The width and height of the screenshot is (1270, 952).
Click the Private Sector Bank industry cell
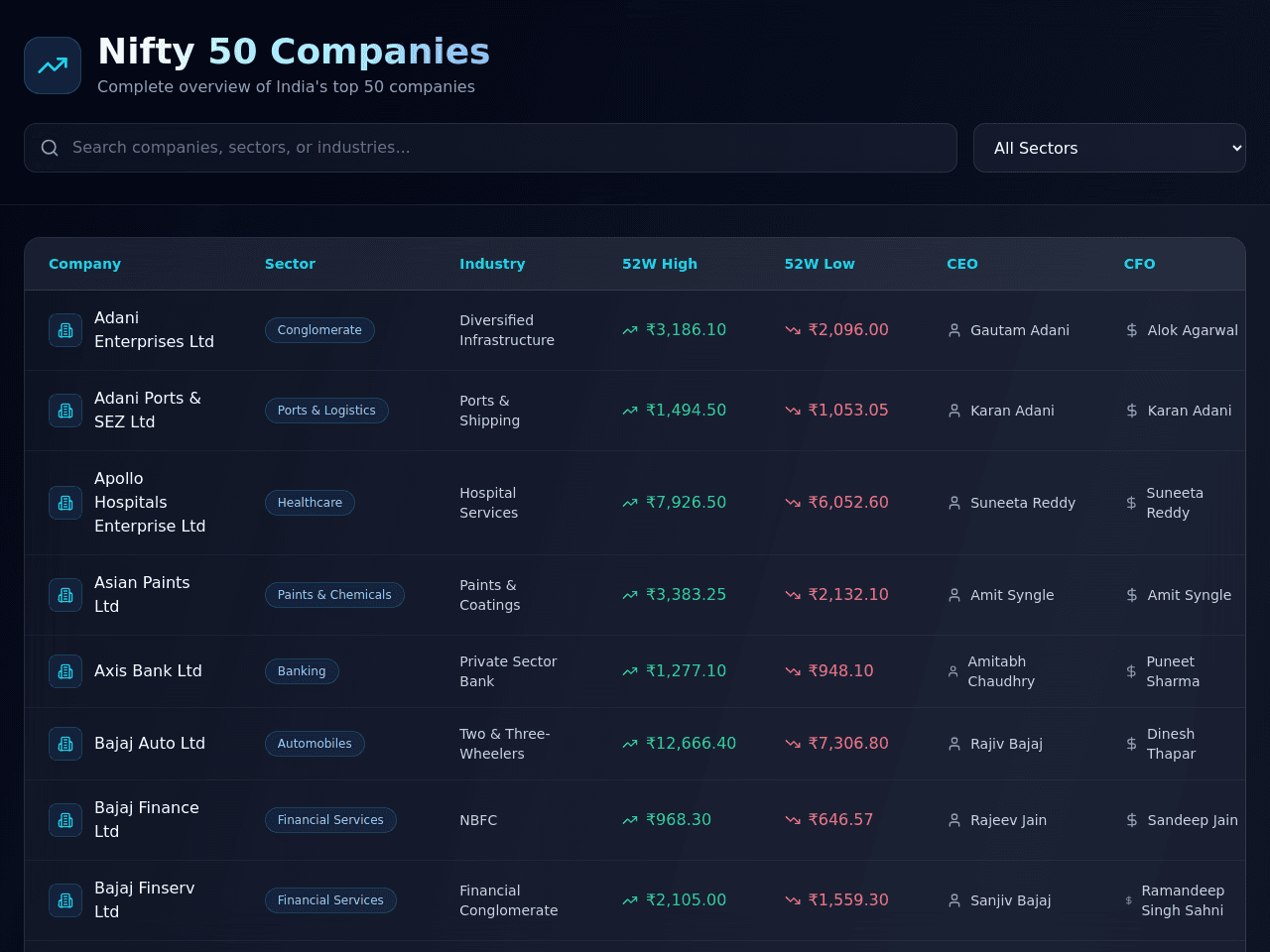pos(508,671)
